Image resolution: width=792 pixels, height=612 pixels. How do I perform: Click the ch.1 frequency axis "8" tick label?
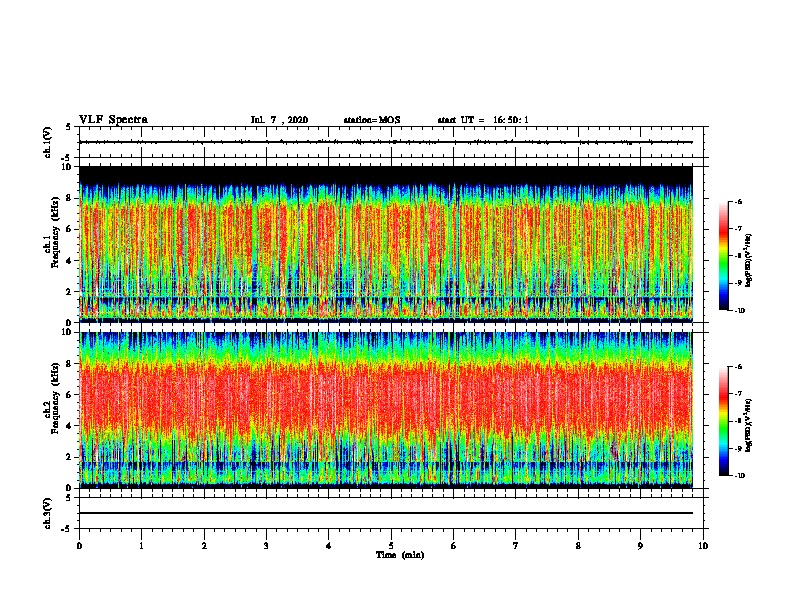pyautogui.click(x=69, y=198)
